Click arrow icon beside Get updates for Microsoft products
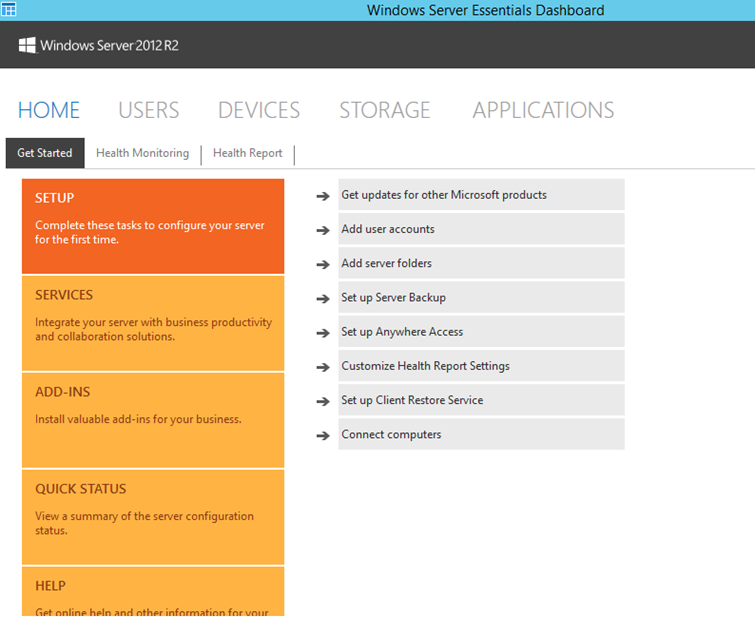 tap(323, 196)
